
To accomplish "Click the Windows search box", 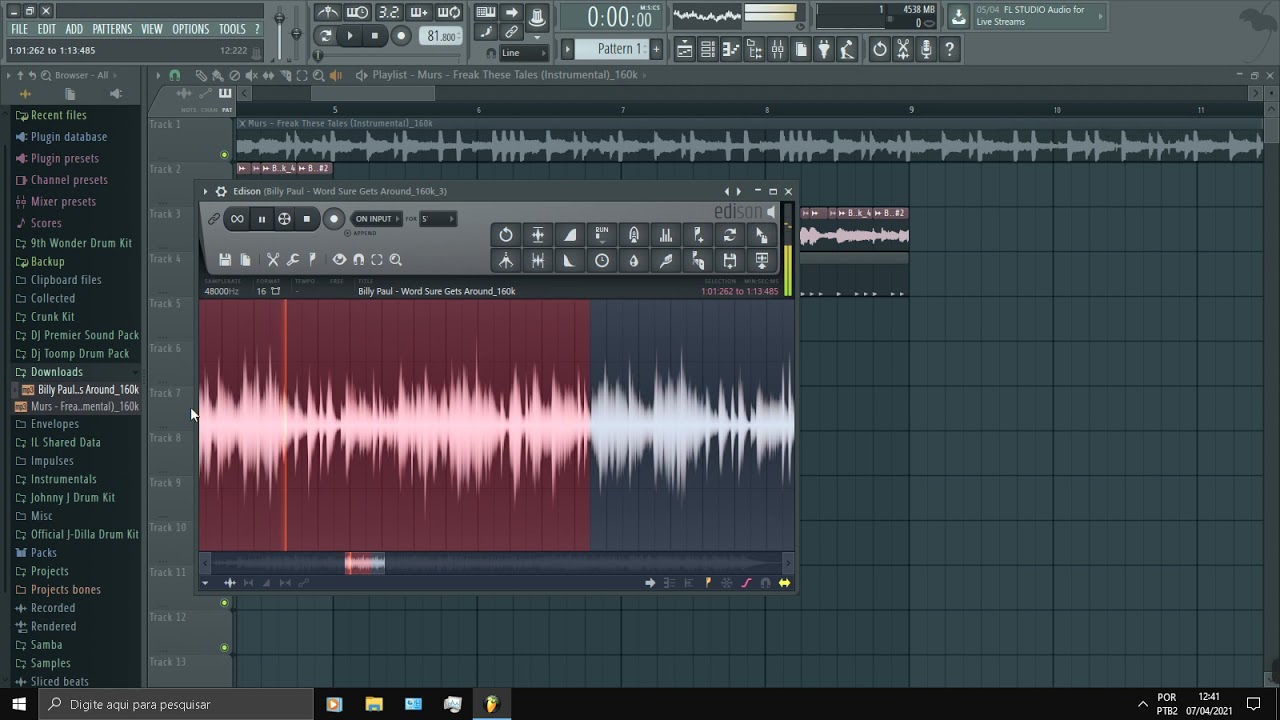I will click(x=176, y=704).
